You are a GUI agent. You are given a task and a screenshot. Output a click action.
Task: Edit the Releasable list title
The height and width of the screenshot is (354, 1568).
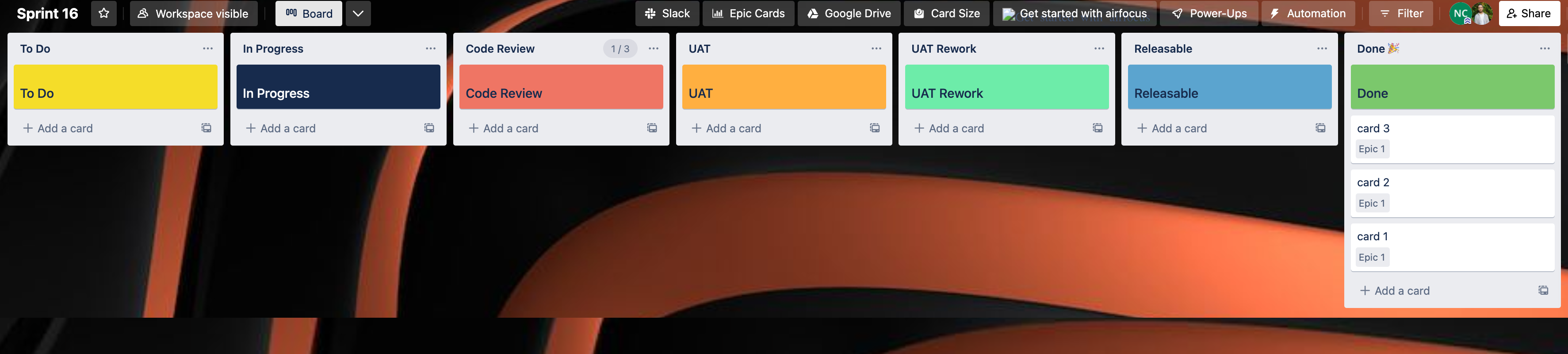(x=1163, y=49)
